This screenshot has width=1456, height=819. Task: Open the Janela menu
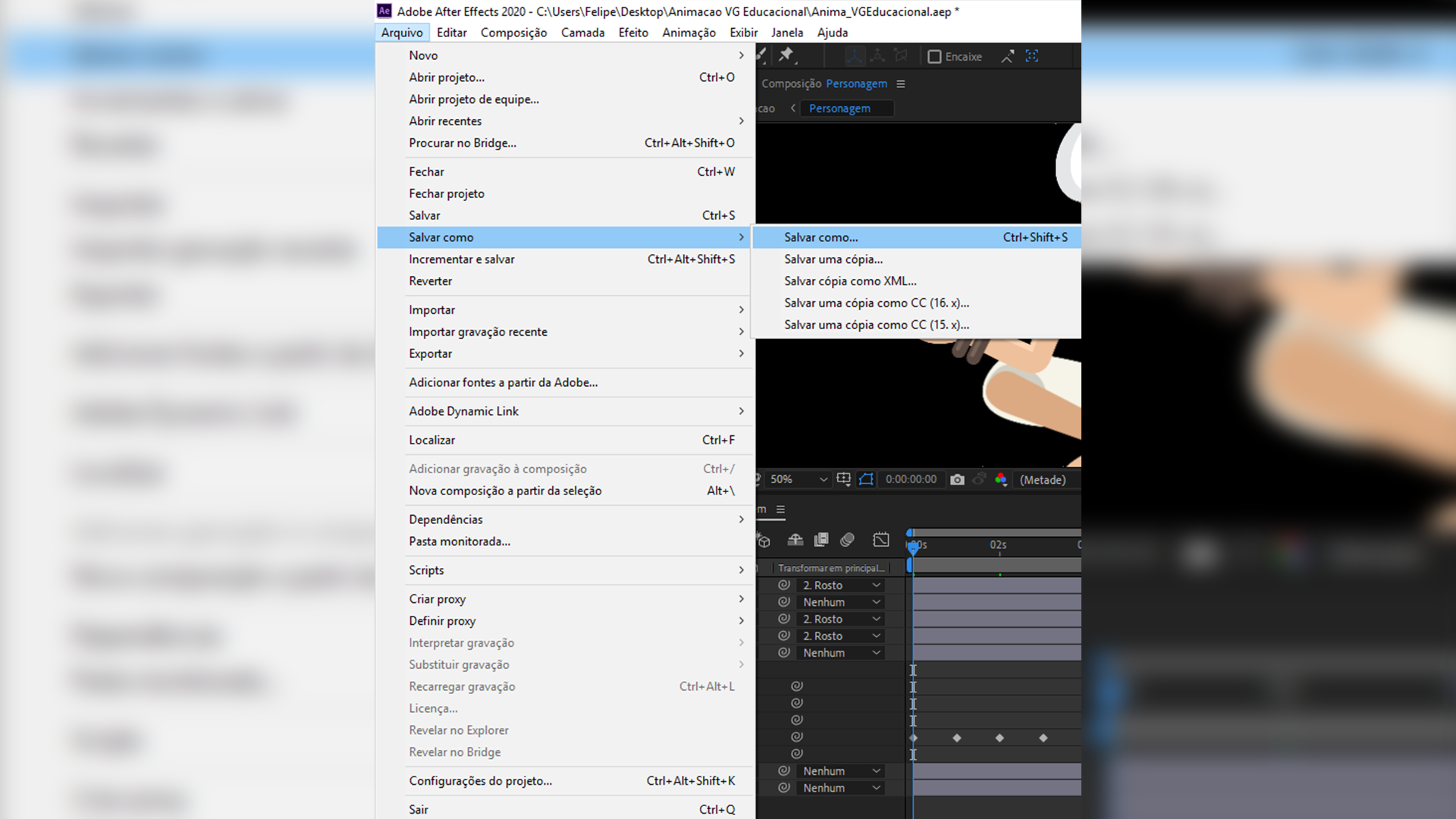pos(787,33)
